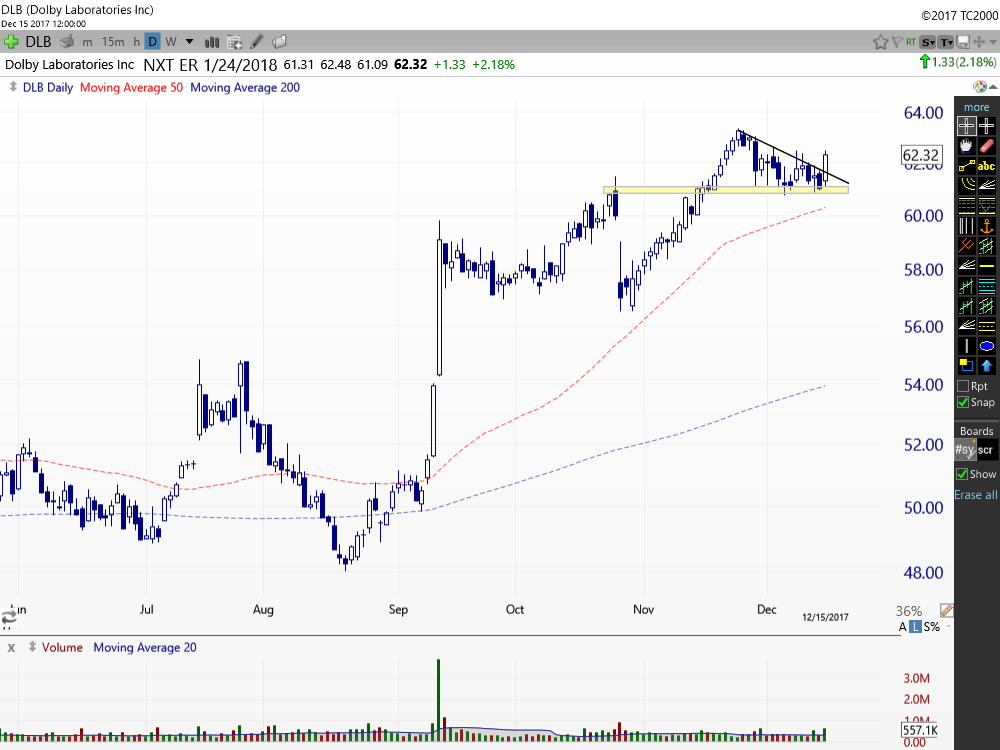Add chart to favorites with star icon

[x=881, y=42]
